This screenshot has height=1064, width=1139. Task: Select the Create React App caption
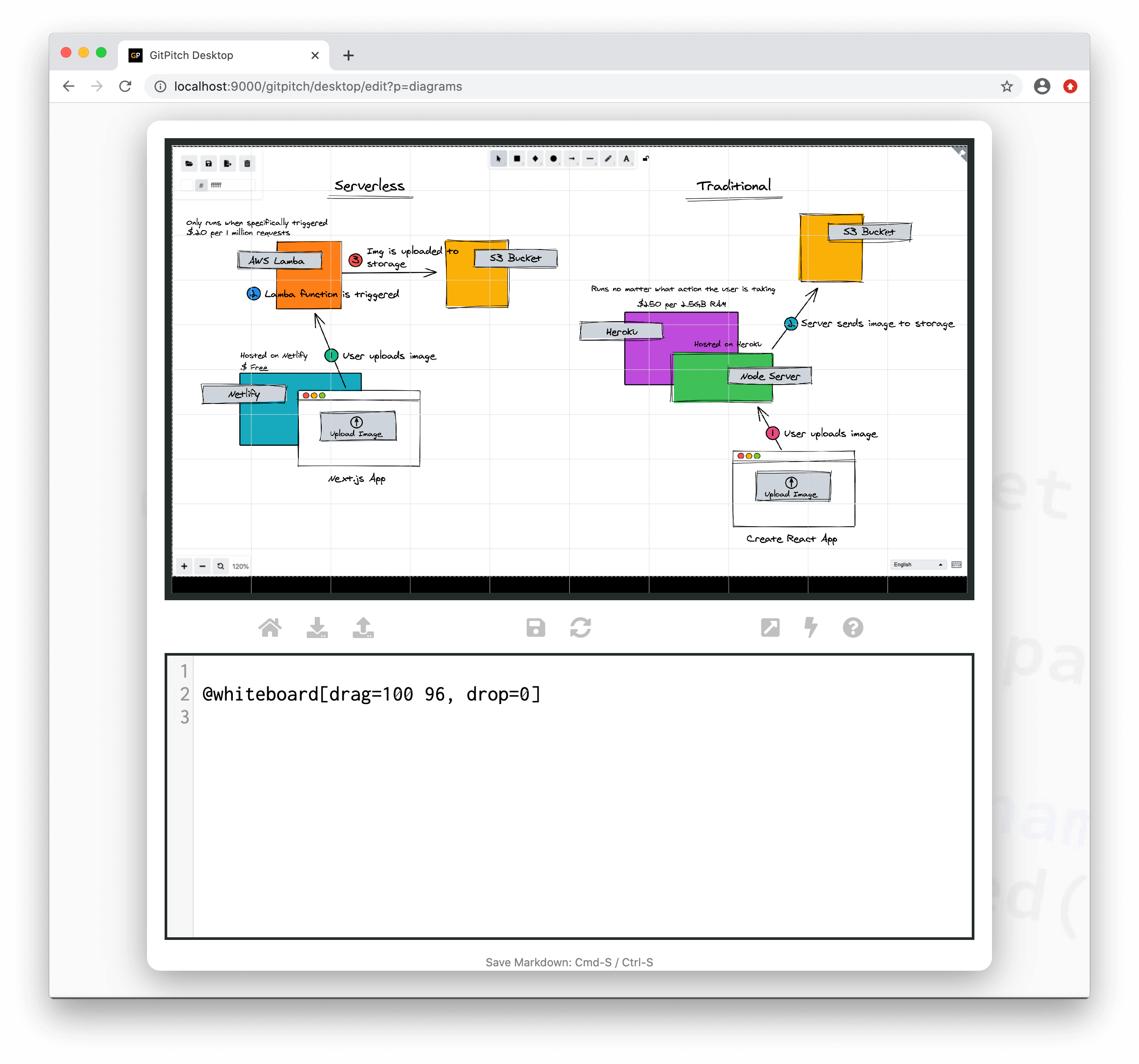792,539
